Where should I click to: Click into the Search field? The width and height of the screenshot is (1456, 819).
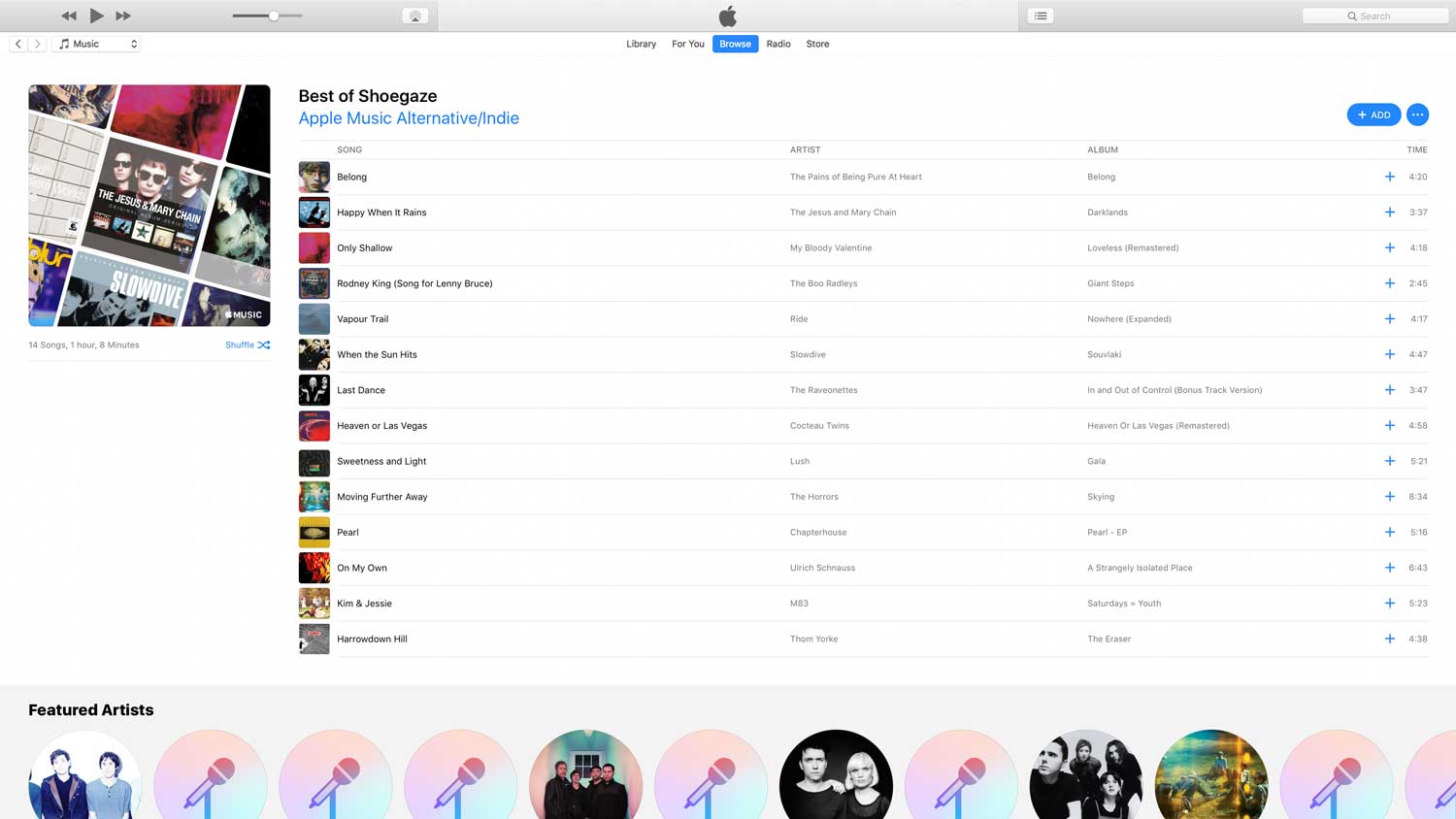click(1374, 16)
